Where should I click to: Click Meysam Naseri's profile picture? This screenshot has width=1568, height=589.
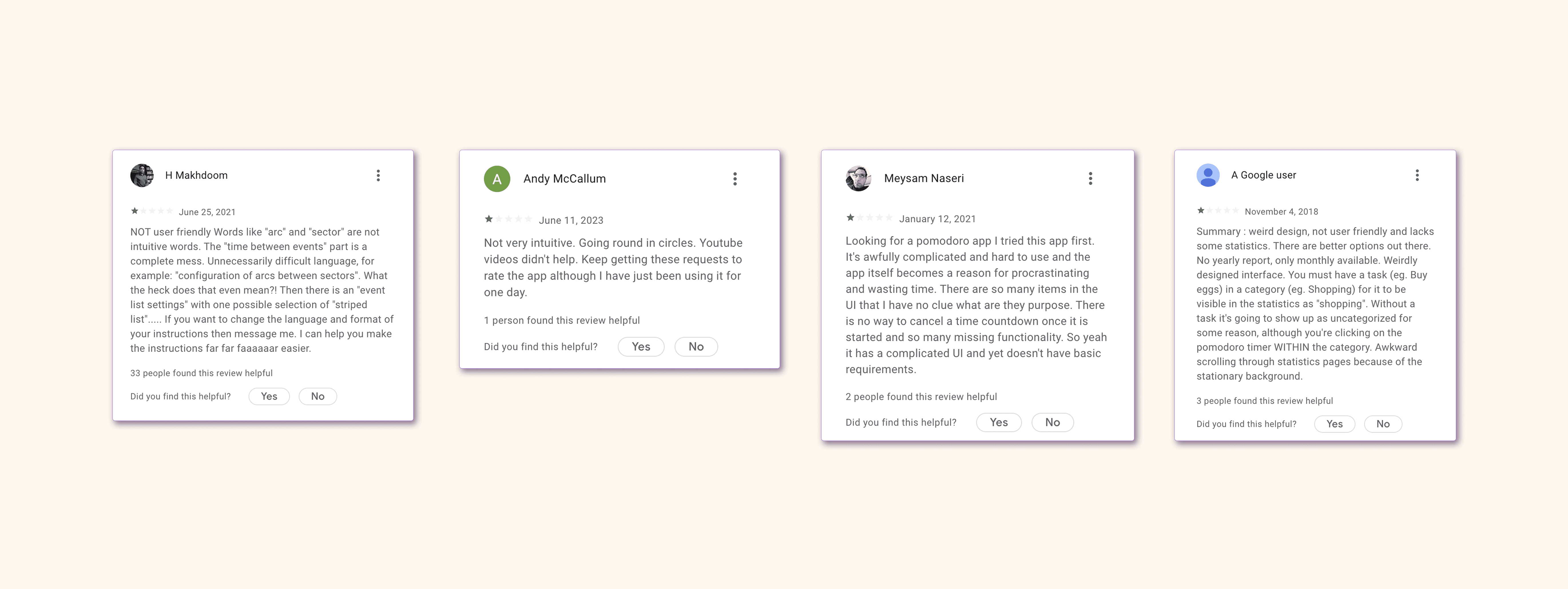[x=858, y=178]
